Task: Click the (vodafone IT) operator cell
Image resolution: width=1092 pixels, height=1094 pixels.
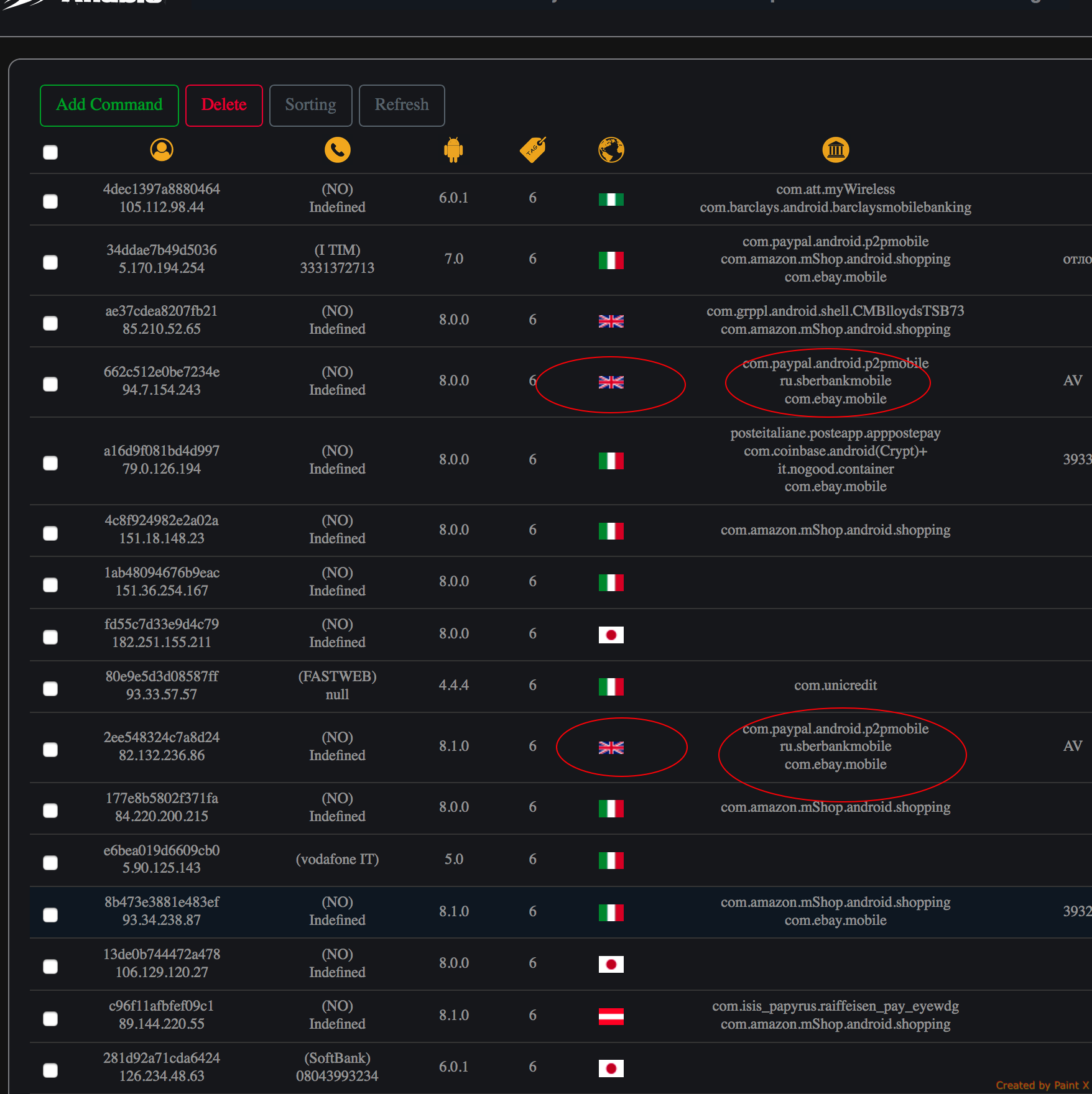Action: (x=338, y=859)
